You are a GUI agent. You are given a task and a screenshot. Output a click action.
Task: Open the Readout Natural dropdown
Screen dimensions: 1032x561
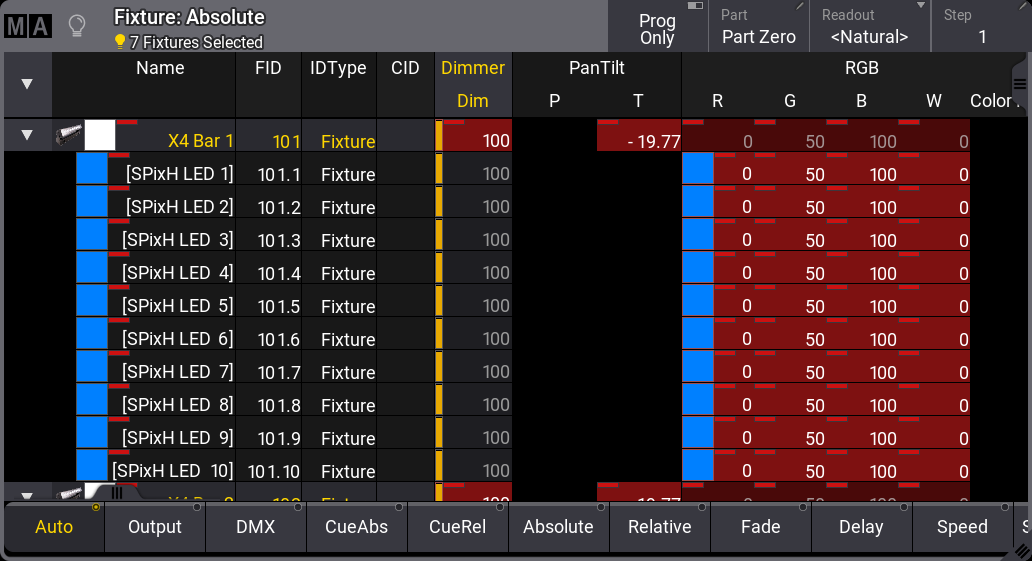(869, 28)
